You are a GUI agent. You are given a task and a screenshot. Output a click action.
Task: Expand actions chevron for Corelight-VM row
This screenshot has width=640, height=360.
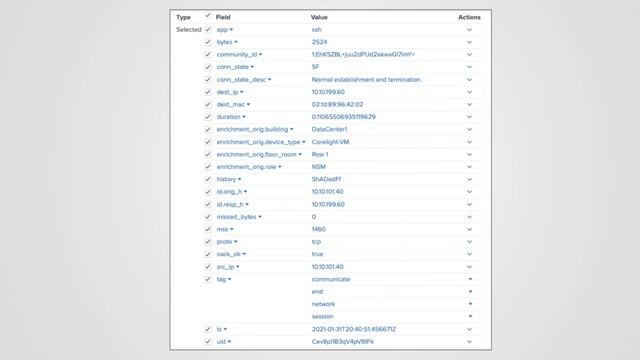(469, 142)
